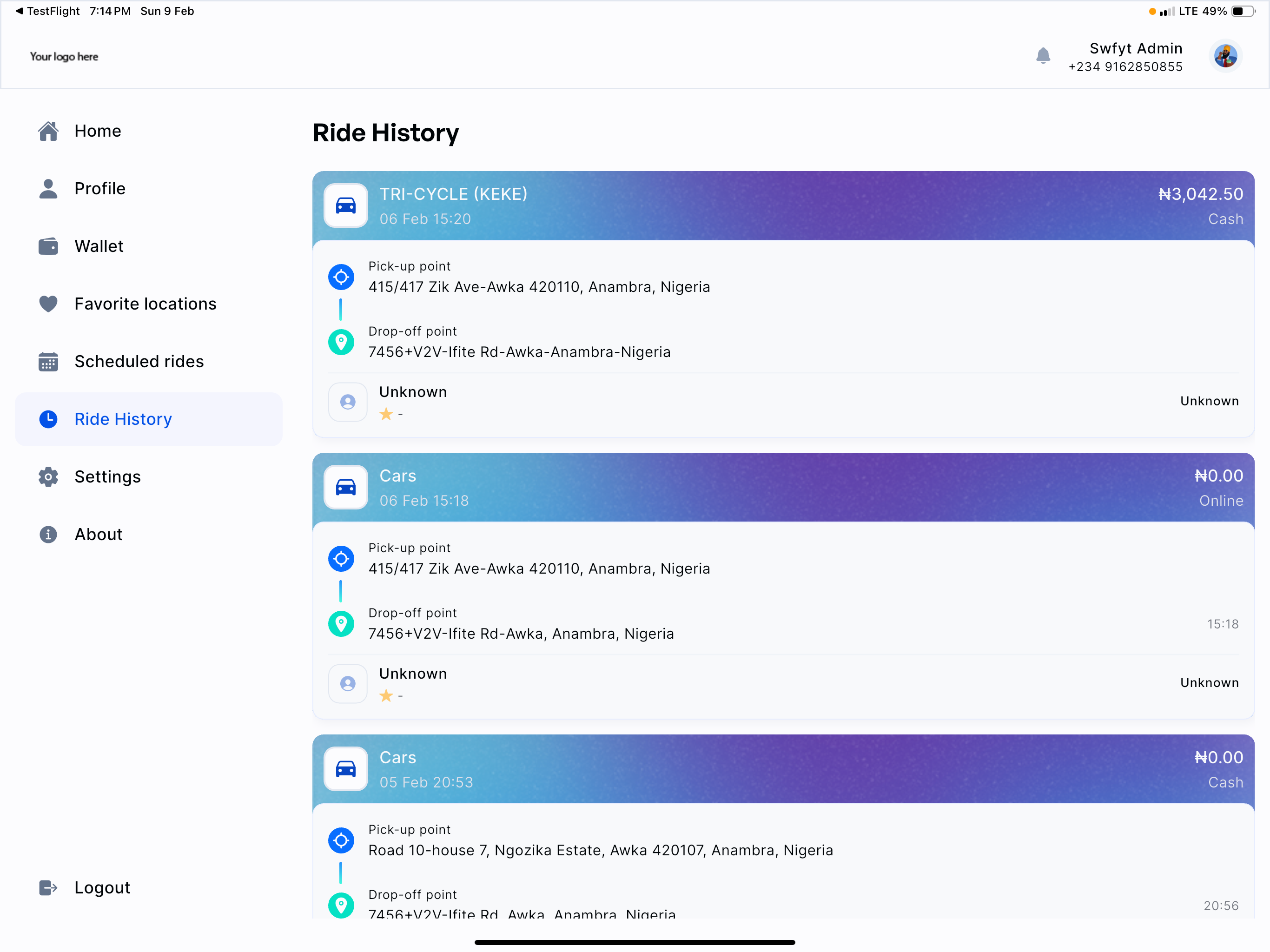Image resolution: width=1270 pixels, height=952 pixels.
Task: Click drop-off address '7456+V2V-Ifite Rd-Awka, Anambra, Nigeria'
Action: pyautogui.click(x=521, y=634)
